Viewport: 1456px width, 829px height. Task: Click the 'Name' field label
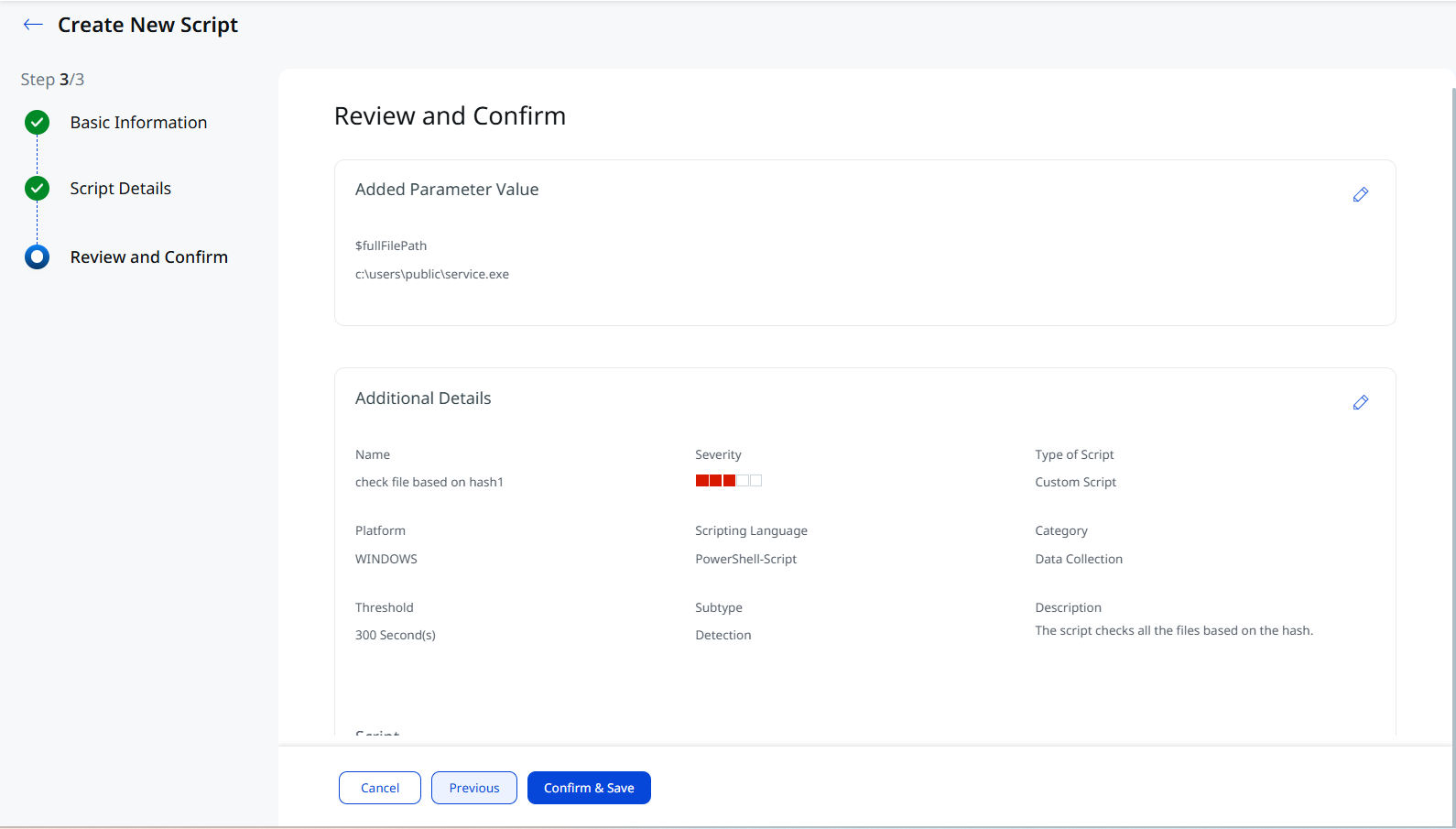[x=373, y=454]
